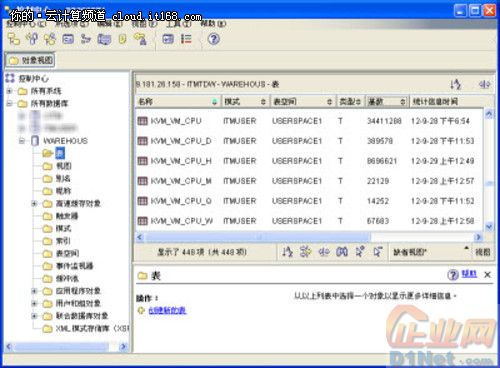Open the 帮助 menu in the menu bar
Image resolution: width=500 pixels, height=368 pixels.
pyautogui.click(x=213, y=24)
